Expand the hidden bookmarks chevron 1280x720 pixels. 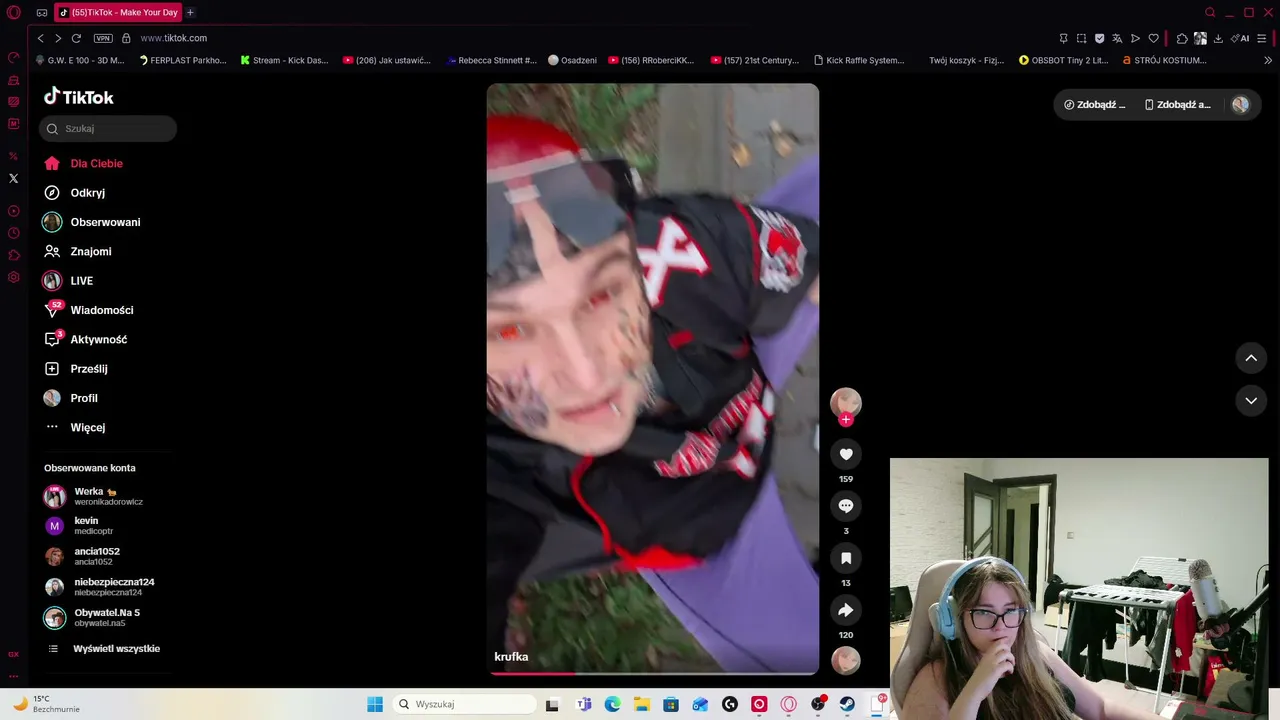click(x=1269, y=60)
